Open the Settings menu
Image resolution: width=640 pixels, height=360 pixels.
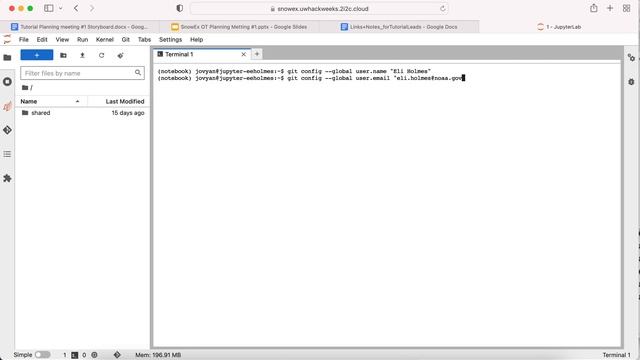pos(170,40)
